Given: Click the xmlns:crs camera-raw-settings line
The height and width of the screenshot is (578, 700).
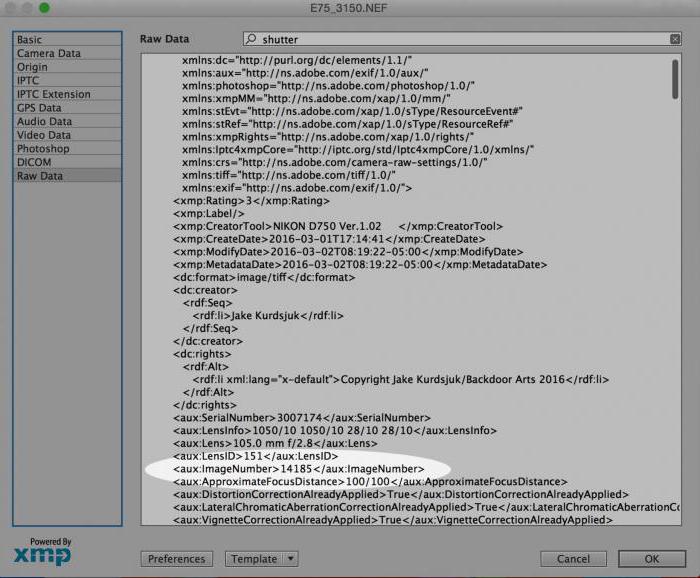Looking at the screenshot, I should click(x=334, y=162).
